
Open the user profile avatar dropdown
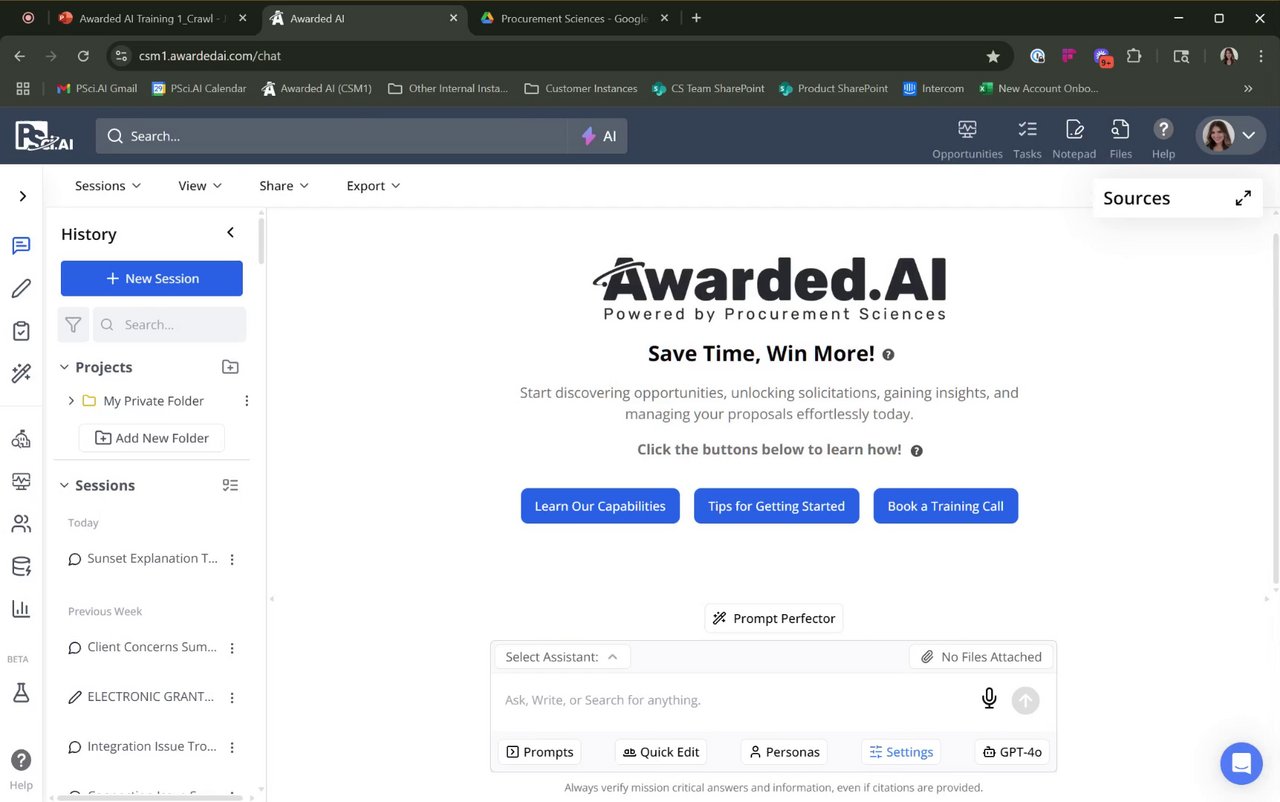1231,135
